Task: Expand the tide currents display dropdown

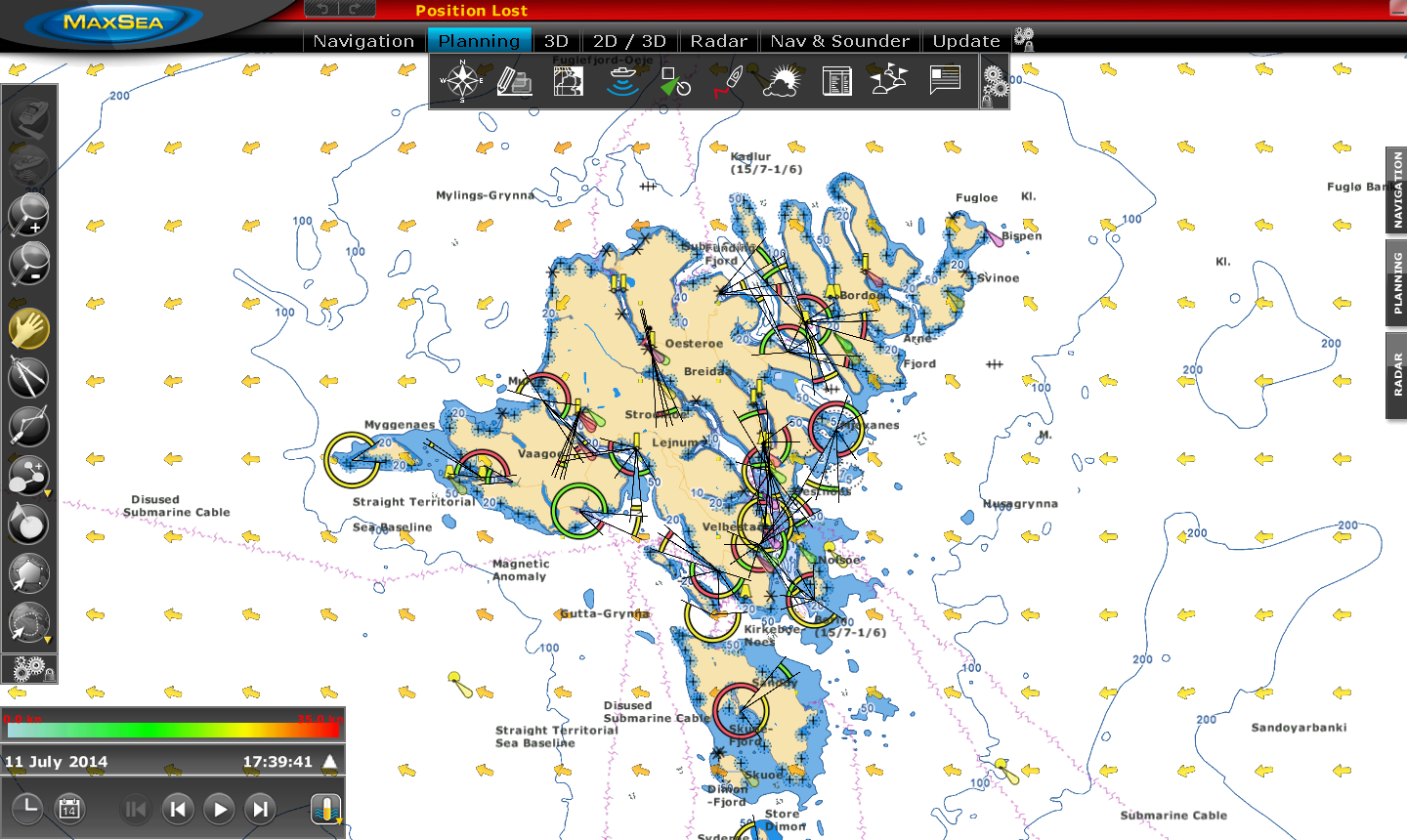Action: pos(325,809)
